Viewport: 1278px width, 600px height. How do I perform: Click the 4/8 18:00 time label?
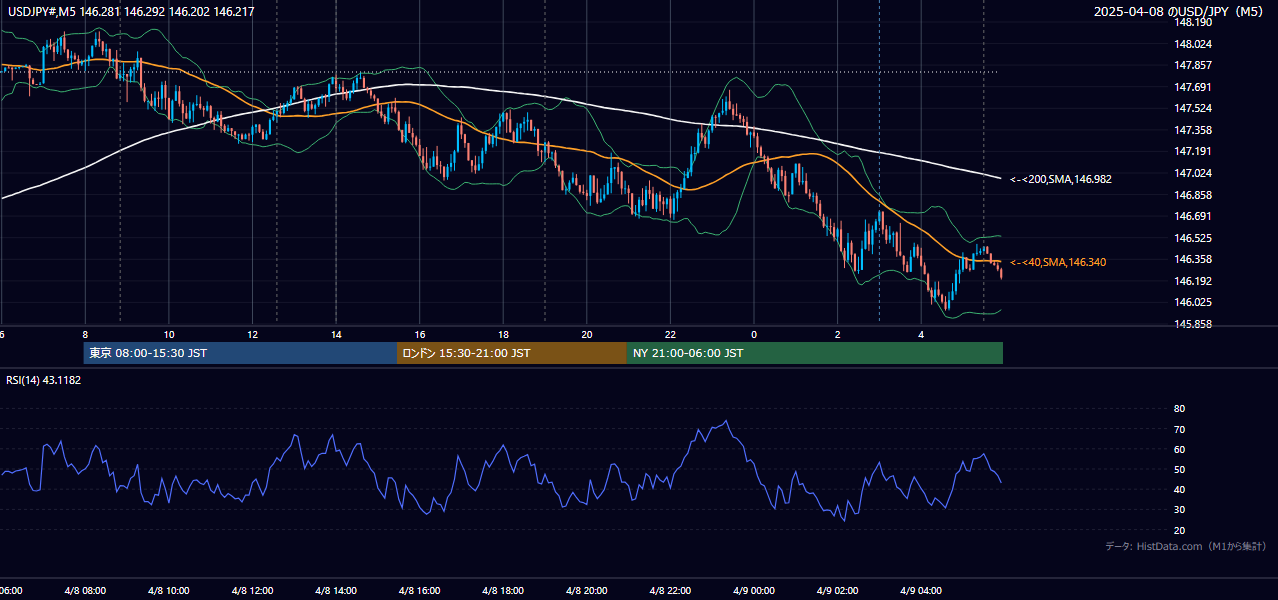pos(503,590)
